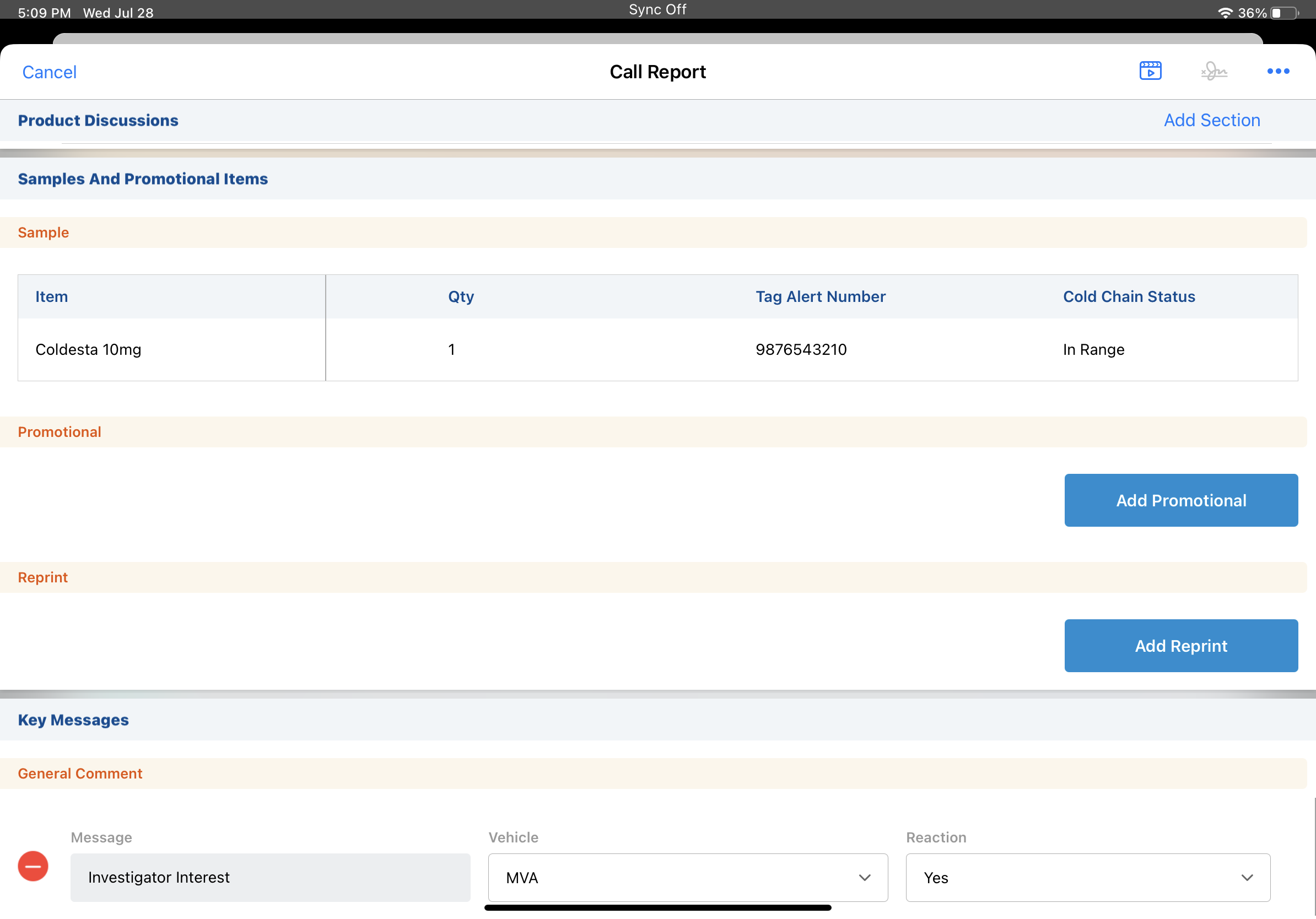Click Add Section link
This screenshot has width=1316, height=919.
click(x=1211, y=120)
